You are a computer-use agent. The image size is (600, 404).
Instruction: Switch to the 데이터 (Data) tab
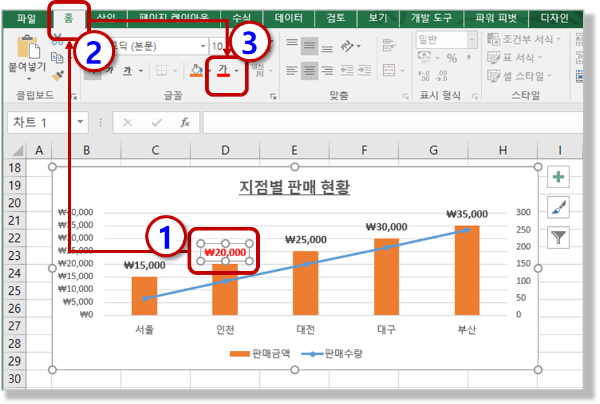click(289, 18)
